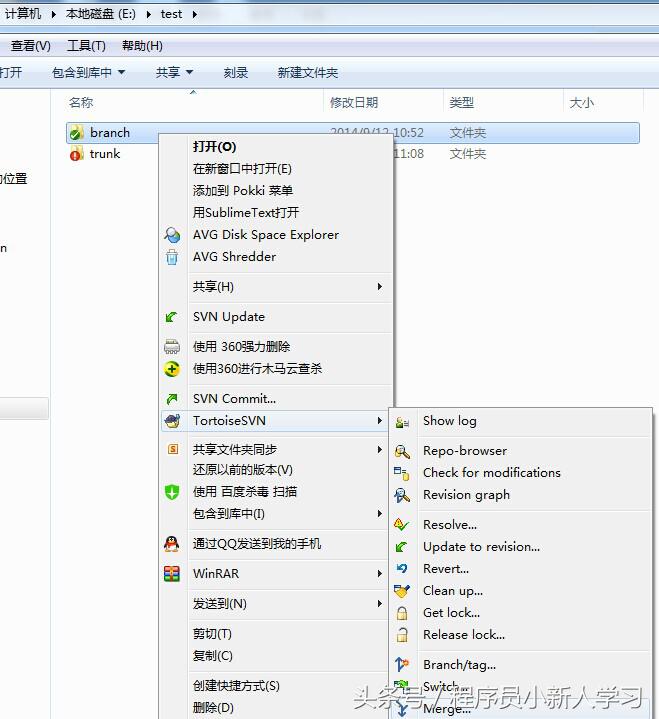Click the Show log icon

(x=402, y=422)
